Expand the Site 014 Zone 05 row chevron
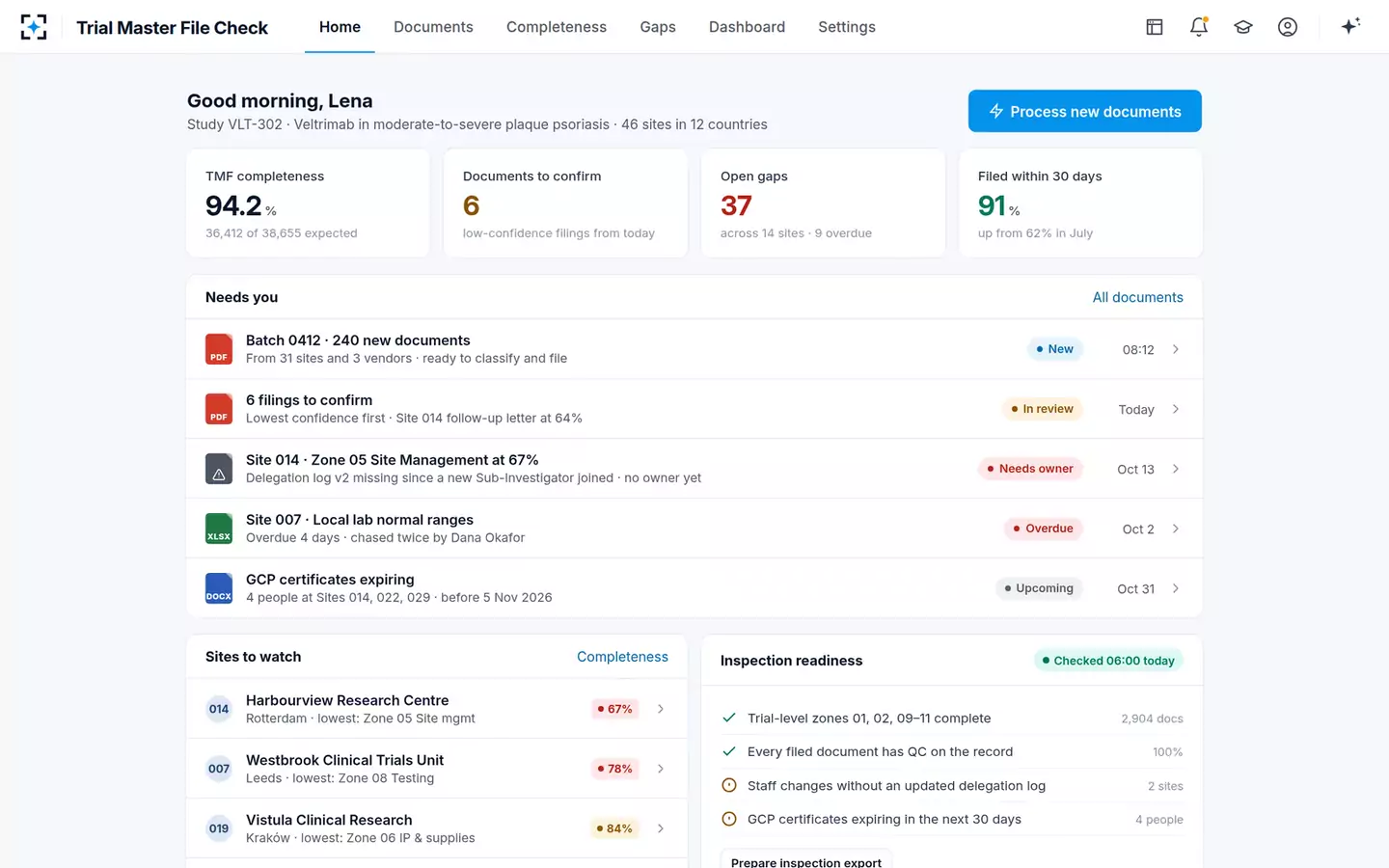This screenshot has width=1389, height=868. (1176, 469)
